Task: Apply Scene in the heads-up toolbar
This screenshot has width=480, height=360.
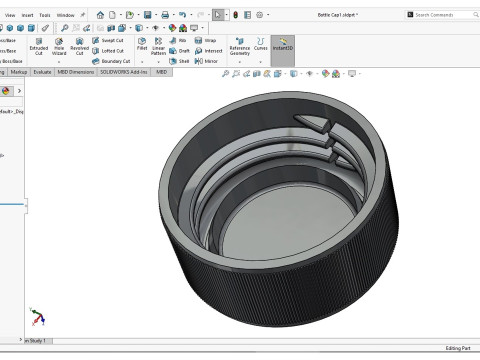Action: (x=336, y=74)
